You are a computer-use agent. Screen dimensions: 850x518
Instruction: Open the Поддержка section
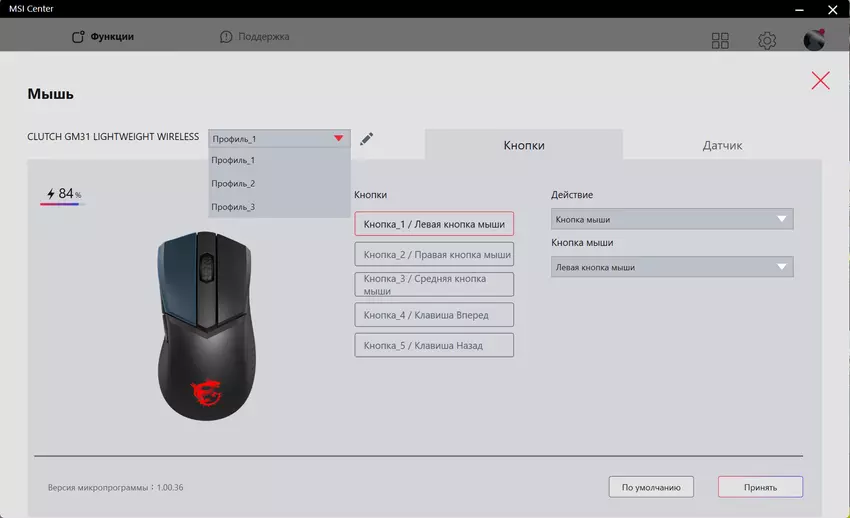(255, 37)
